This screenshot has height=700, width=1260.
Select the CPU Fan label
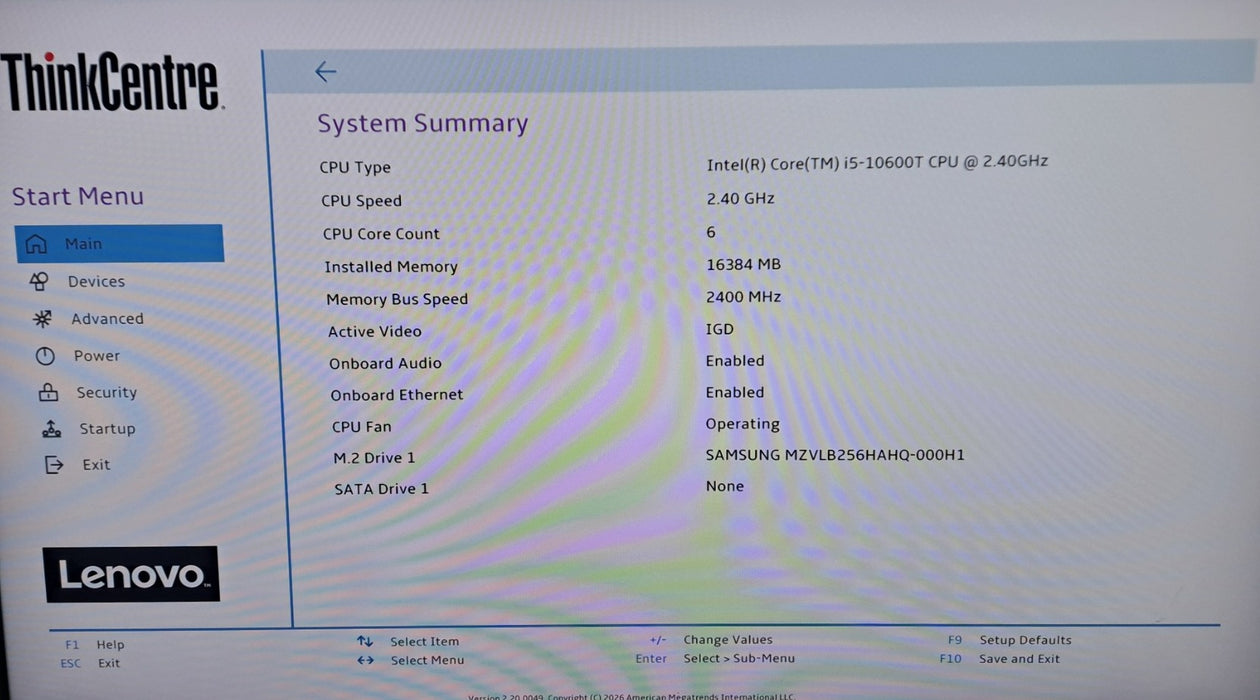362,427
